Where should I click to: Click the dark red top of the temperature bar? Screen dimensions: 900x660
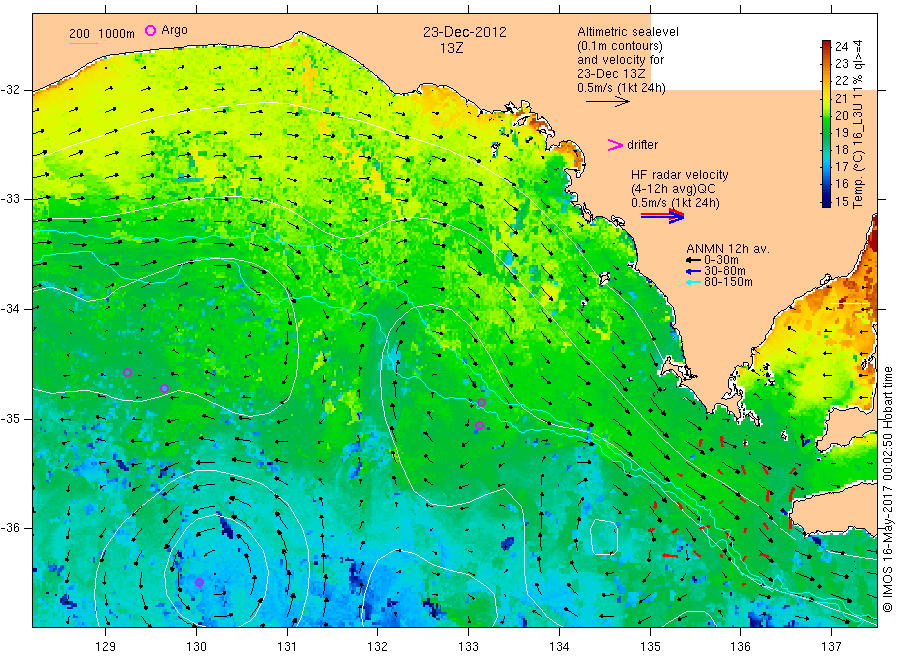point(826,46)
